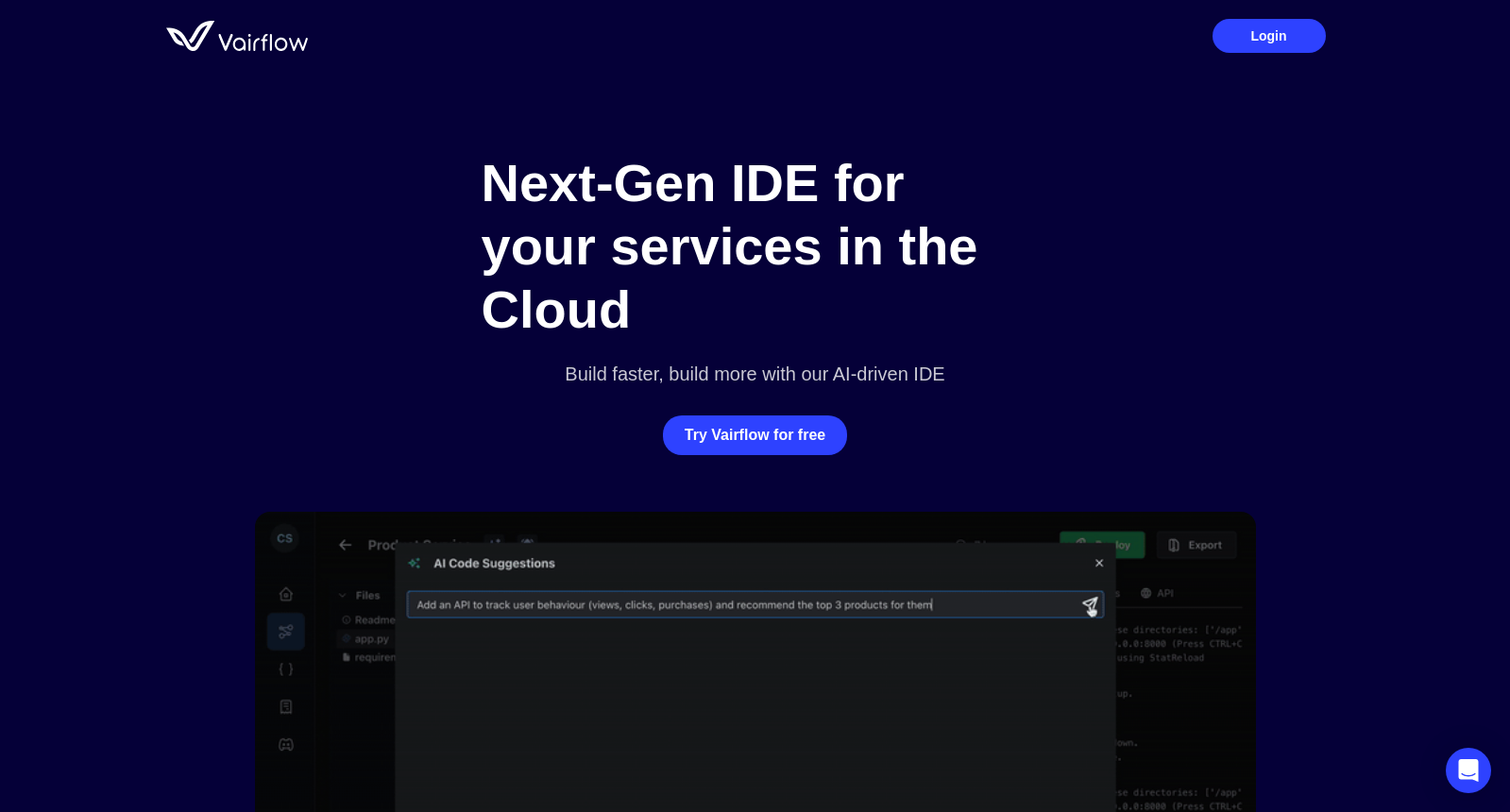This screenshot has height=812, width=1510.
Task: Open the chat messenger launcher
Action: click(x=1468, y=770)
